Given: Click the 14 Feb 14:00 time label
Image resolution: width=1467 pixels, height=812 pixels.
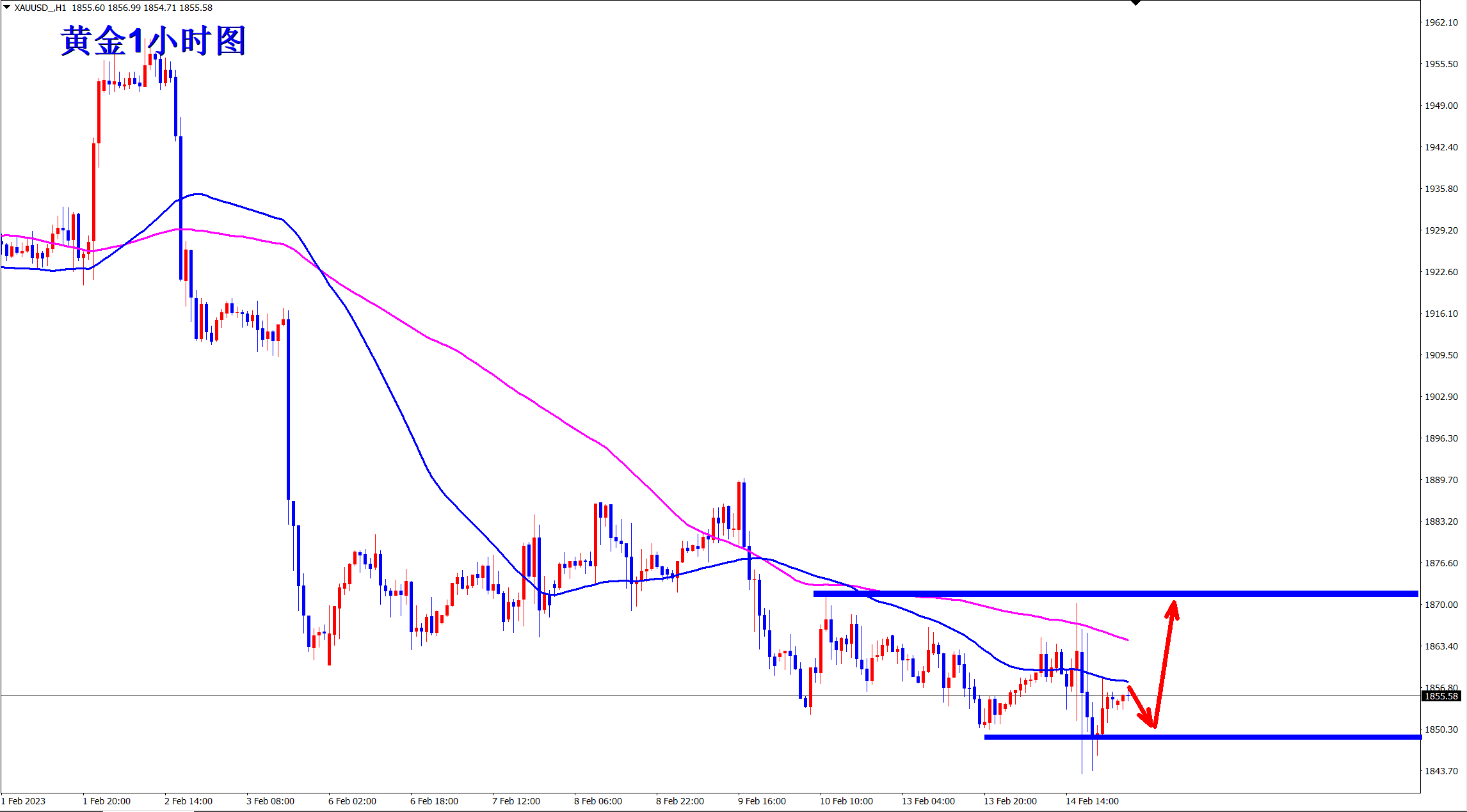Looking at the screenshot, I should 1092,801.
